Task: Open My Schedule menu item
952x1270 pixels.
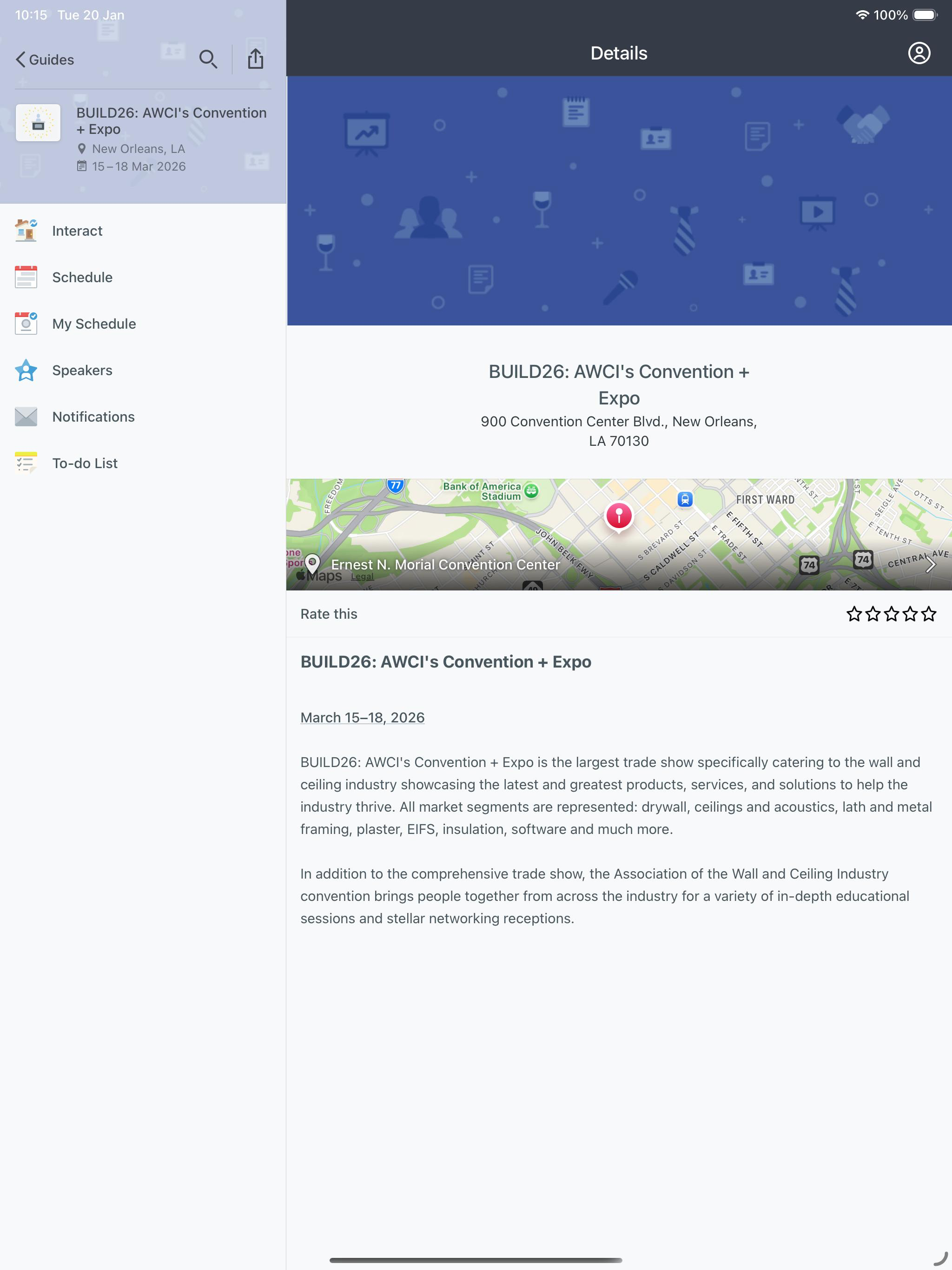Action: [x=143, y=324]
